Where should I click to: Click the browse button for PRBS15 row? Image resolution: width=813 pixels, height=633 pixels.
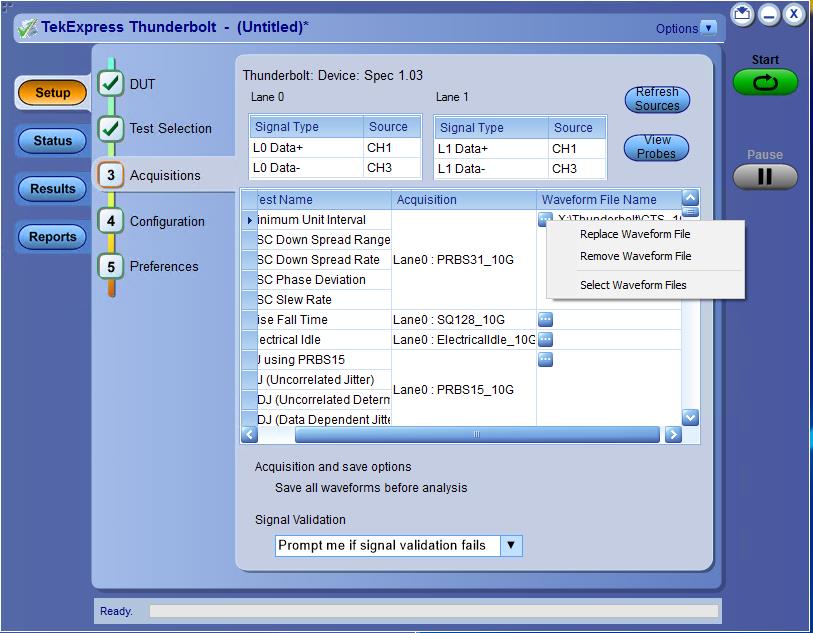546,359
